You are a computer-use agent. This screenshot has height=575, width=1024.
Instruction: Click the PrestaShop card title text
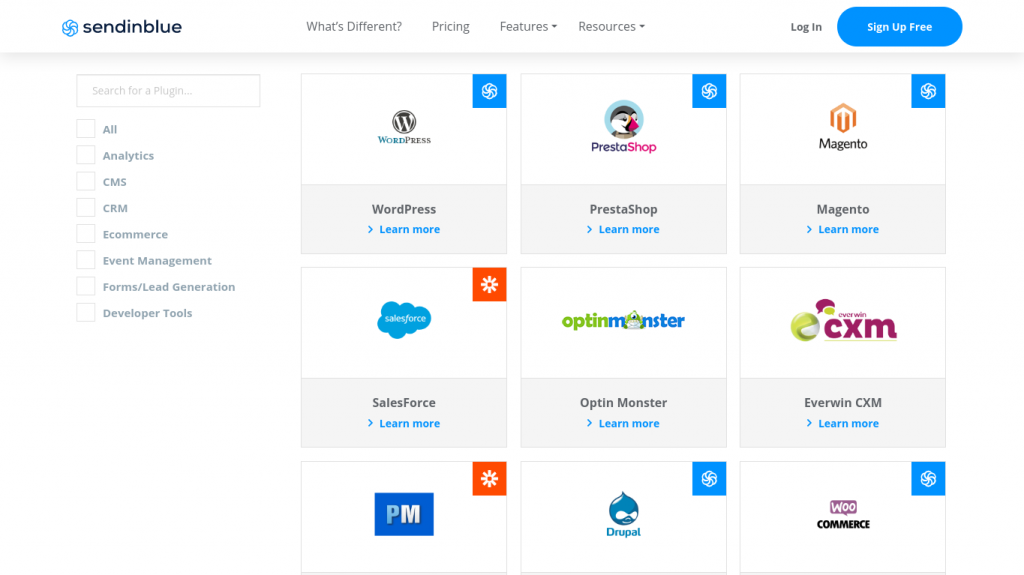pyautogui.click(x=624, y=209)
